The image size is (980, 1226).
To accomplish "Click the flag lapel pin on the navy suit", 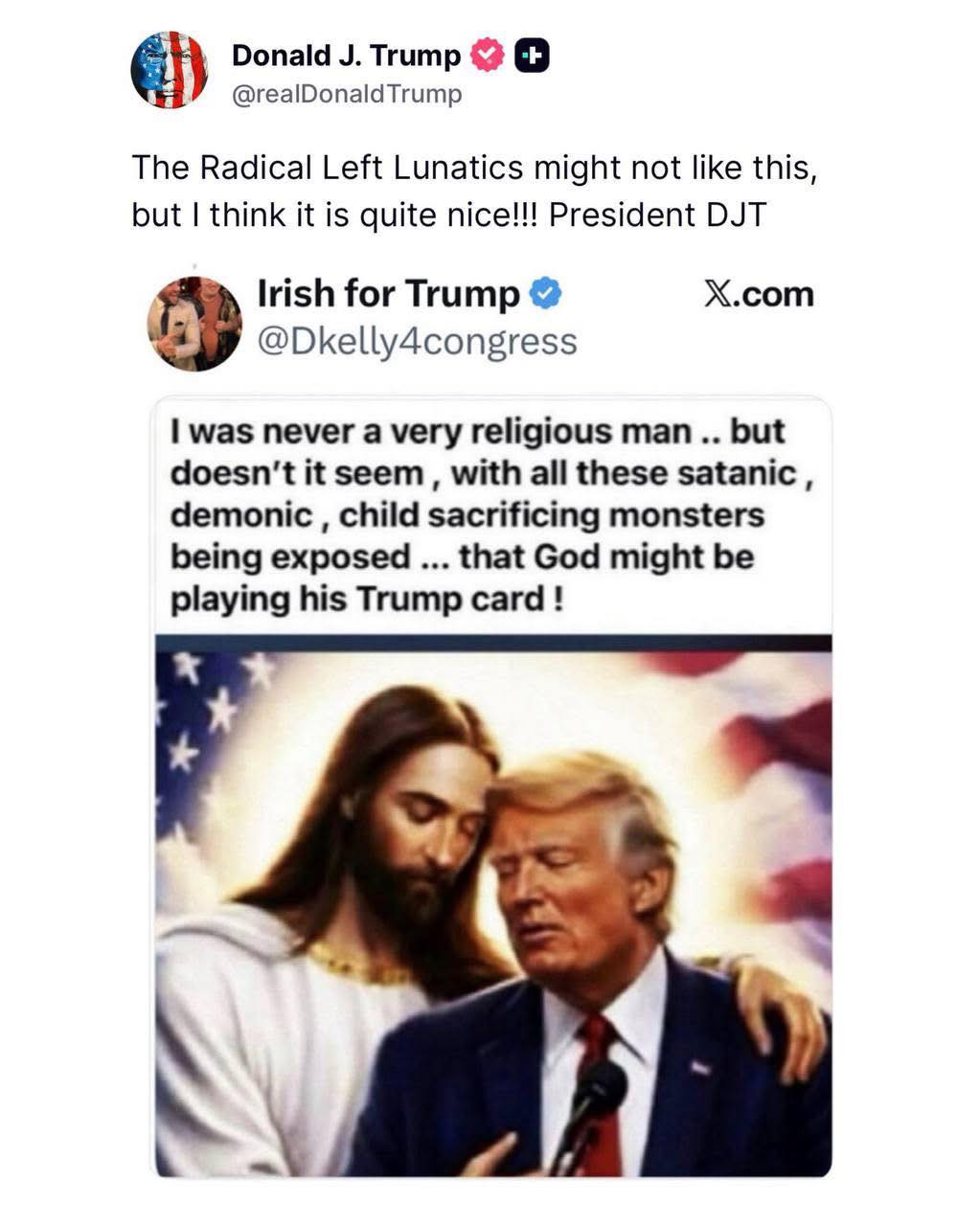I will coord(700,1067).
